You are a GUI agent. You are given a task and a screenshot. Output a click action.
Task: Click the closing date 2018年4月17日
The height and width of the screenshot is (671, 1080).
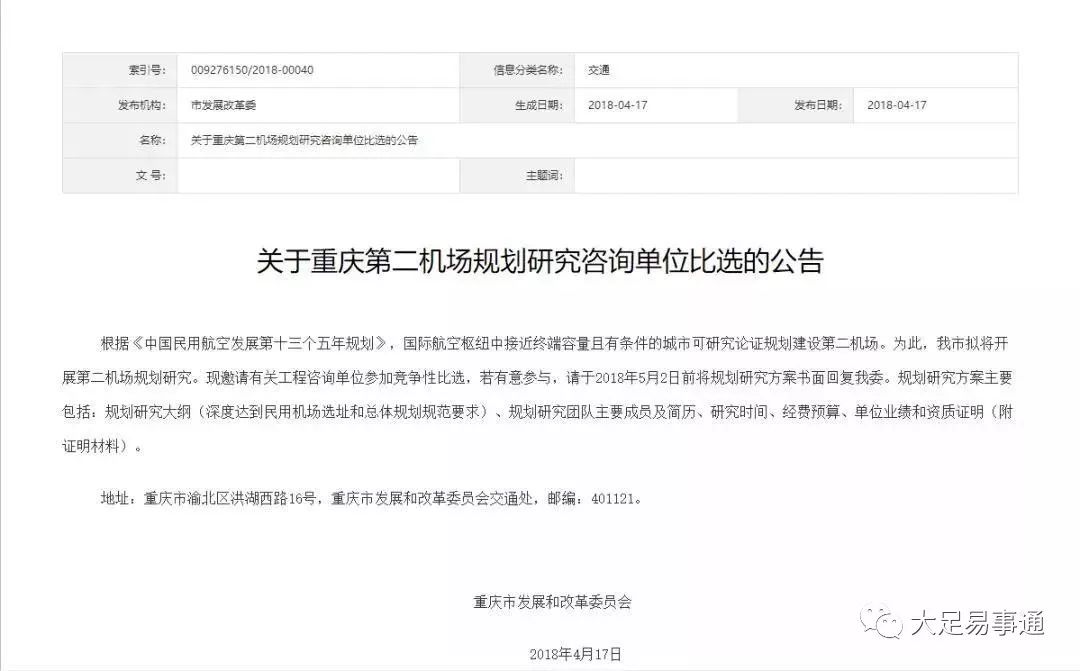click(x=576, y=654)
